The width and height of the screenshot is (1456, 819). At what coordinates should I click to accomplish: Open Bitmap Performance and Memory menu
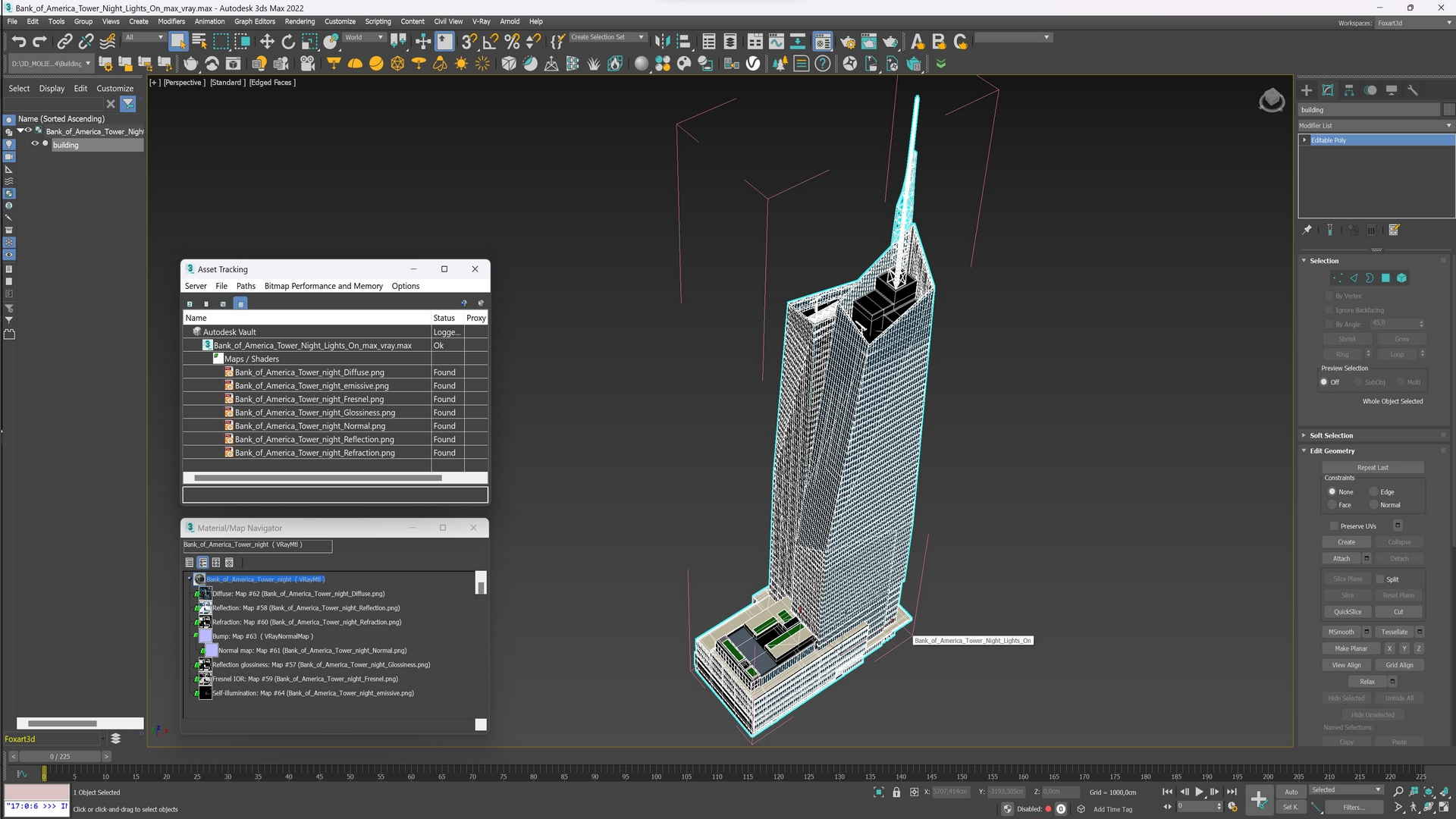click(323, 286)
